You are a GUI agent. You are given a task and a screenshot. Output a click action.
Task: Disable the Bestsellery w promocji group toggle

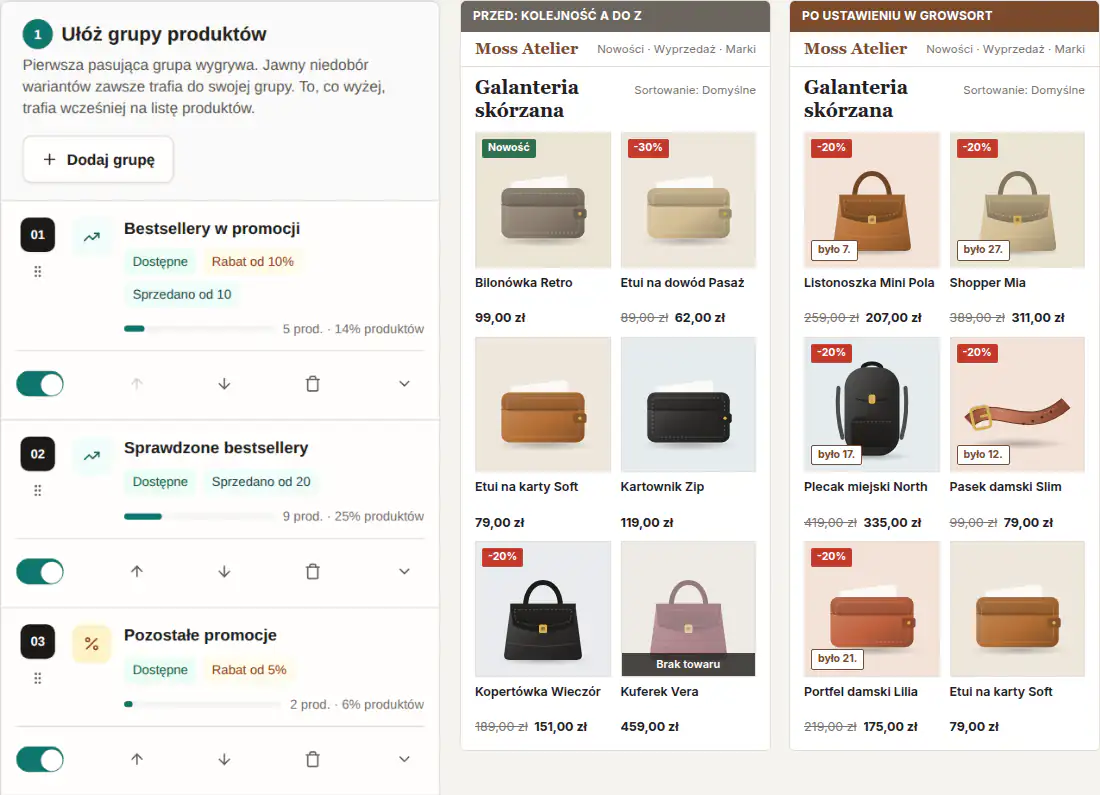point(40,384)
